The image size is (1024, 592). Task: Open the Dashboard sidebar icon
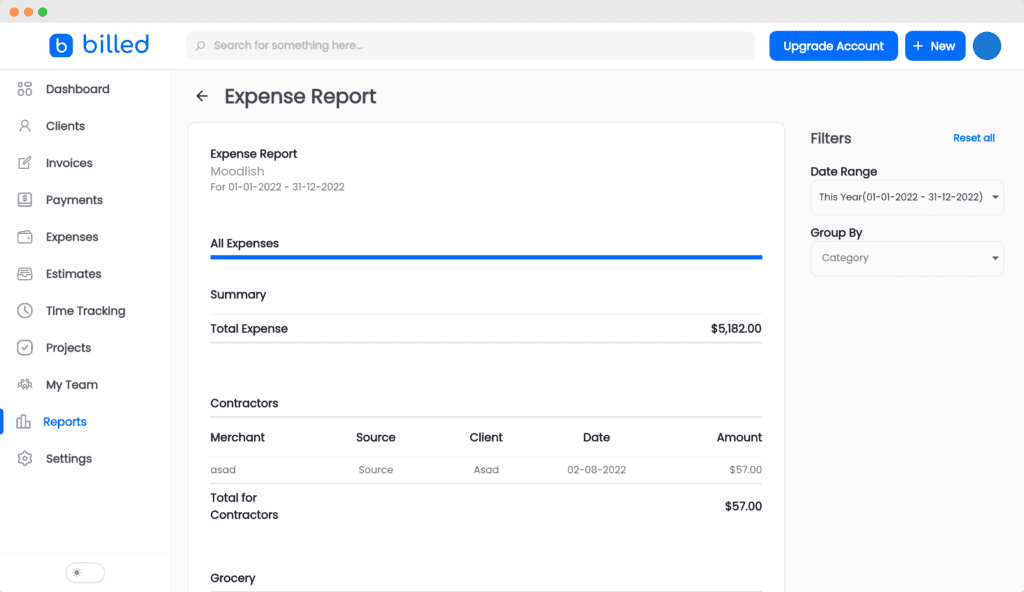click(24, 88)
